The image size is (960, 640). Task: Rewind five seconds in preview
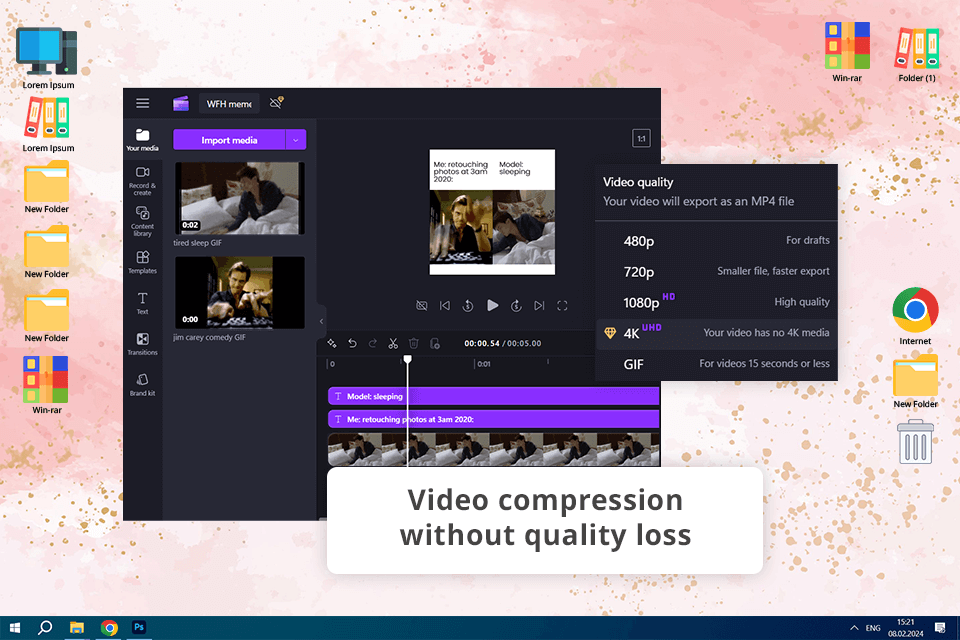[x=468, y=306]
